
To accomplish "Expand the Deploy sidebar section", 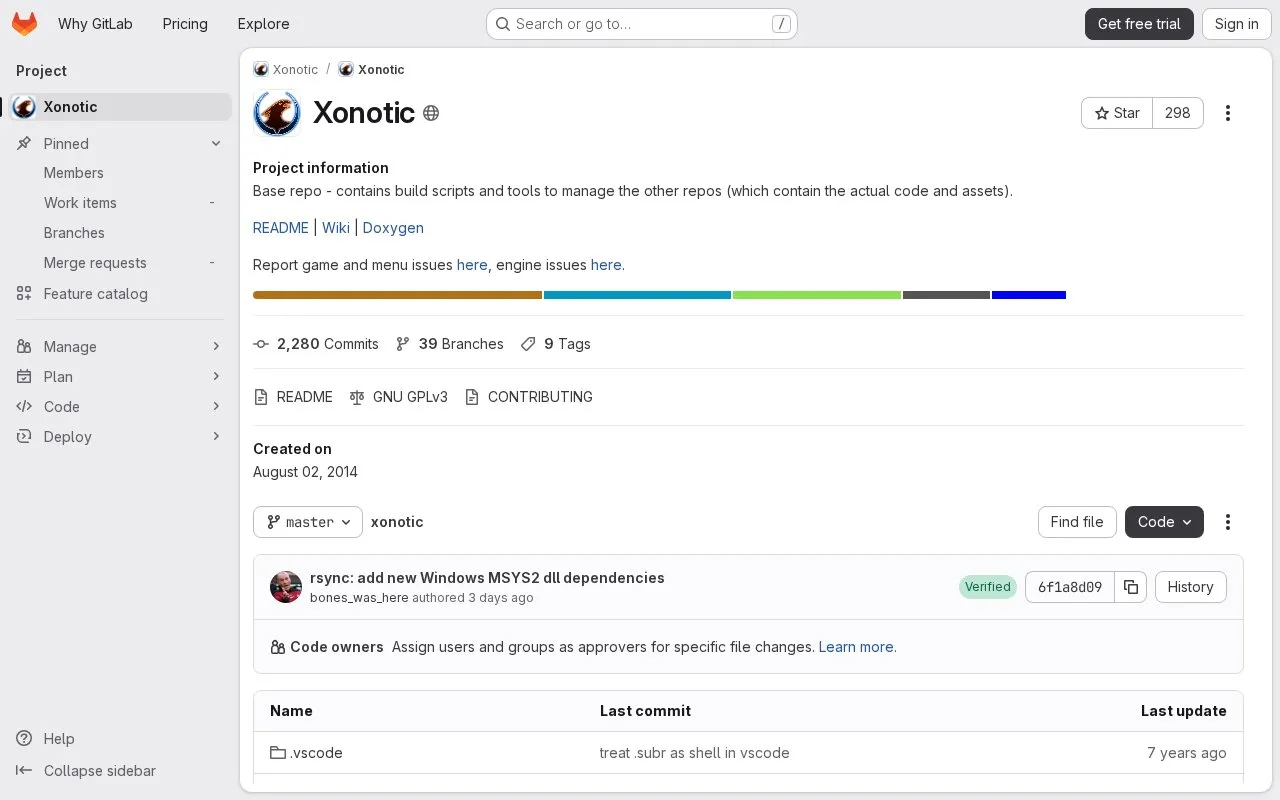I will (x=120, y=437).
